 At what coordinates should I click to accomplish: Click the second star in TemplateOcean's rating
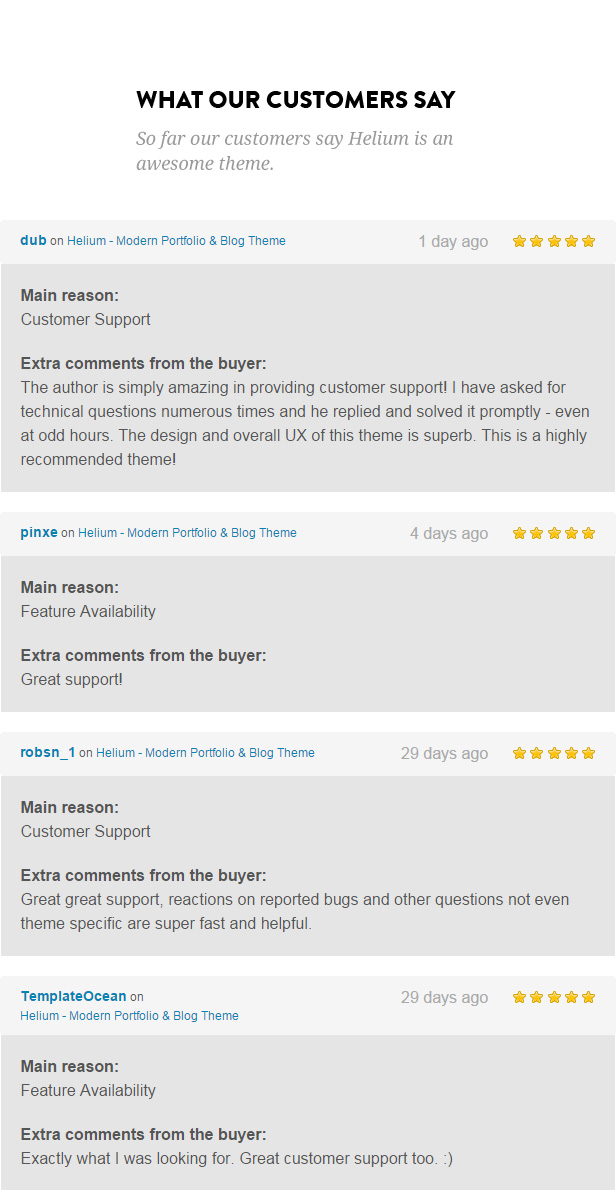point(536,997)
